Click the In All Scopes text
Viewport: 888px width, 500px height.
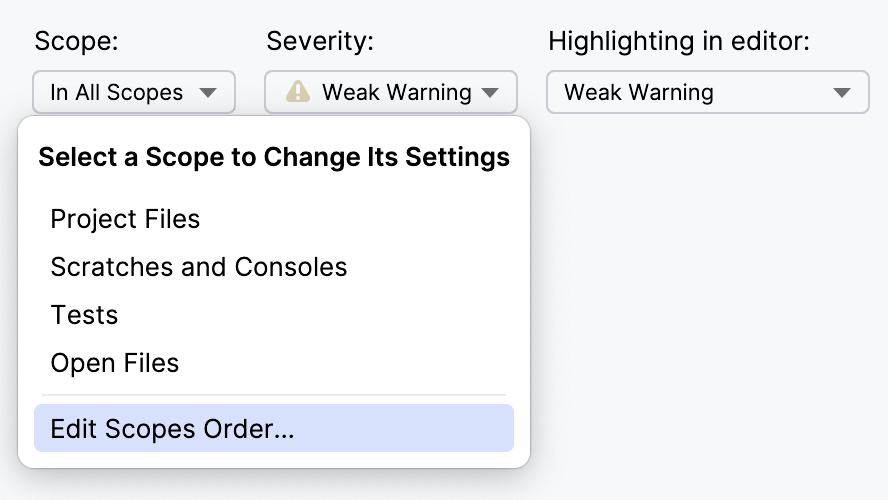(x=117, y=93)
